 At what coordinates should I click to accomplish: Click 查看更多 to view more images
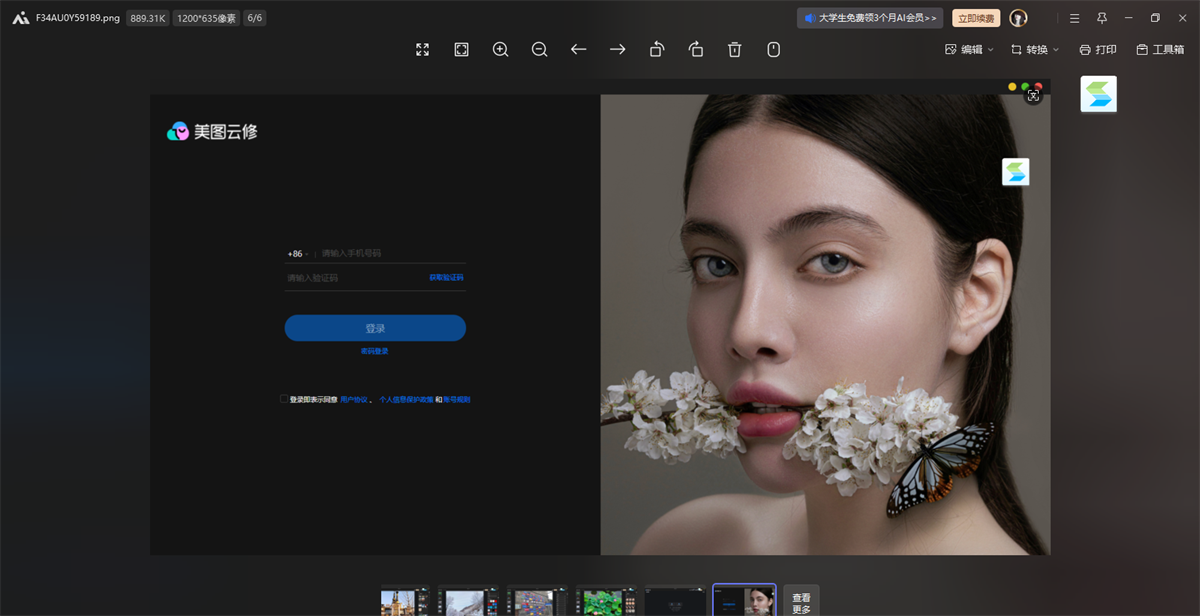click(x=801, y=602)
